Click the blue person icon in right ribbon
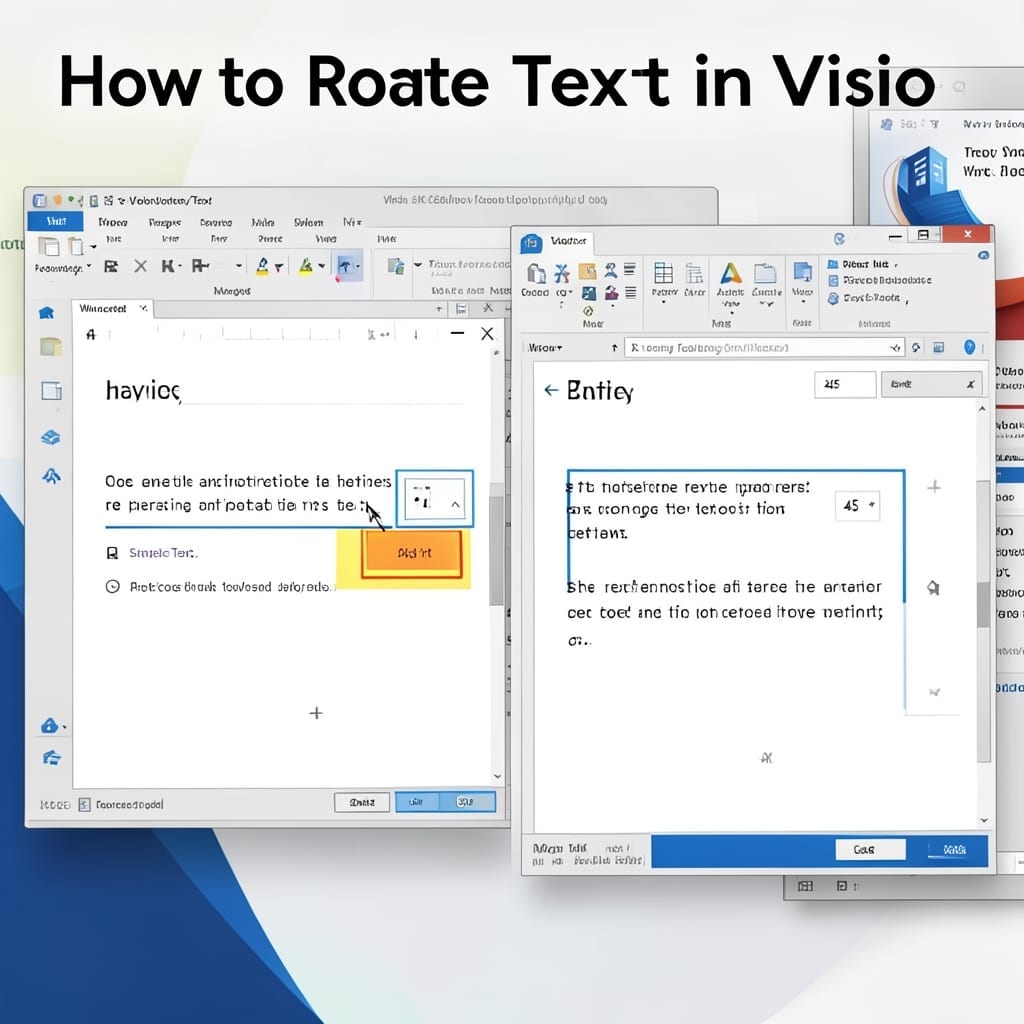 (611, 270)
